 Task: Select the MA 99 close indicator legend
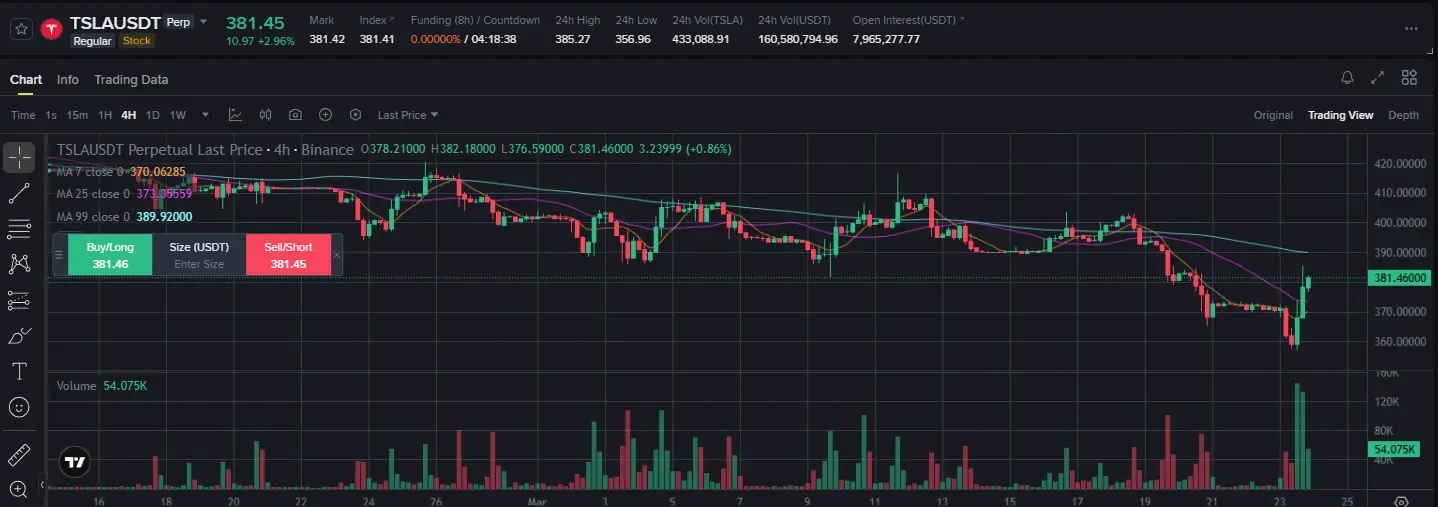tap(124, 217)
